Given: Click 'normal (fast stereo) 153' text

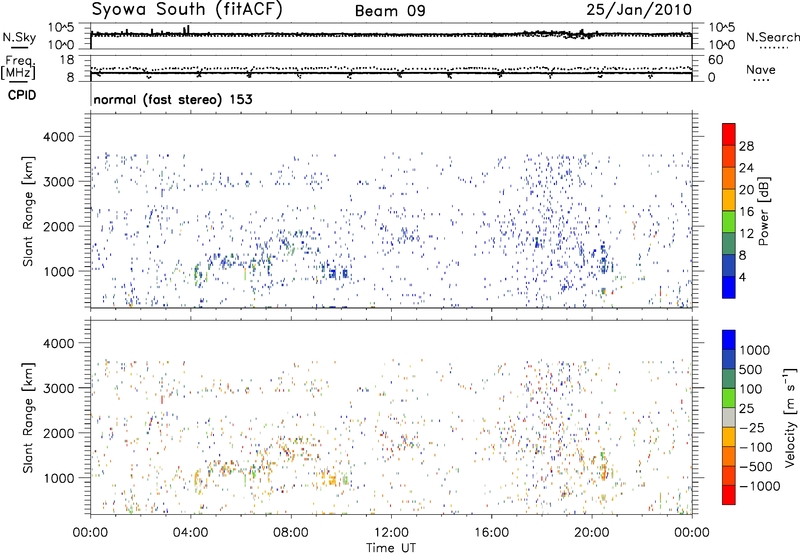Looking at the screenshot, I should [173, 100].
